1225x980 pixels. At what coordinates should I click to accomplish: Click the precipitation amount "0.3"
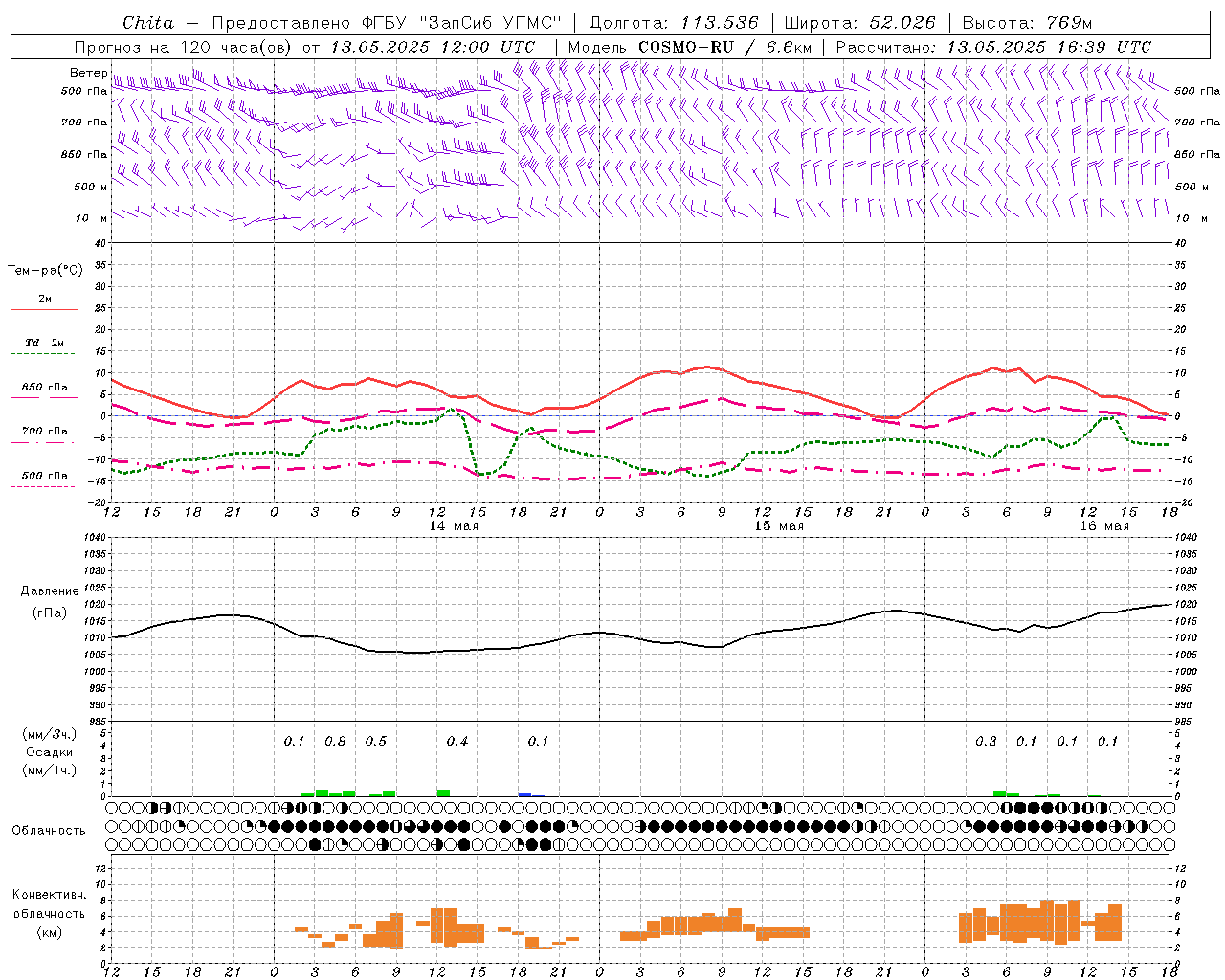point(986,742)
